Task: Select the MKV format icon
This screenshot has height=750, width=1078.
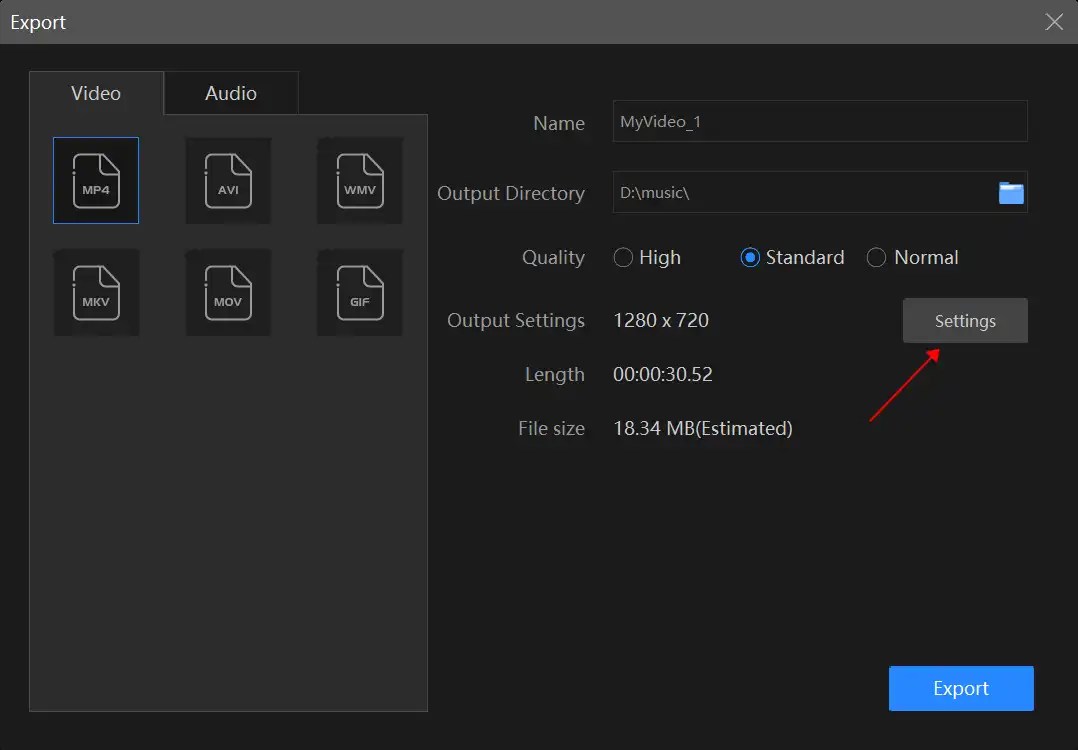Action: [x=95, y=292]
